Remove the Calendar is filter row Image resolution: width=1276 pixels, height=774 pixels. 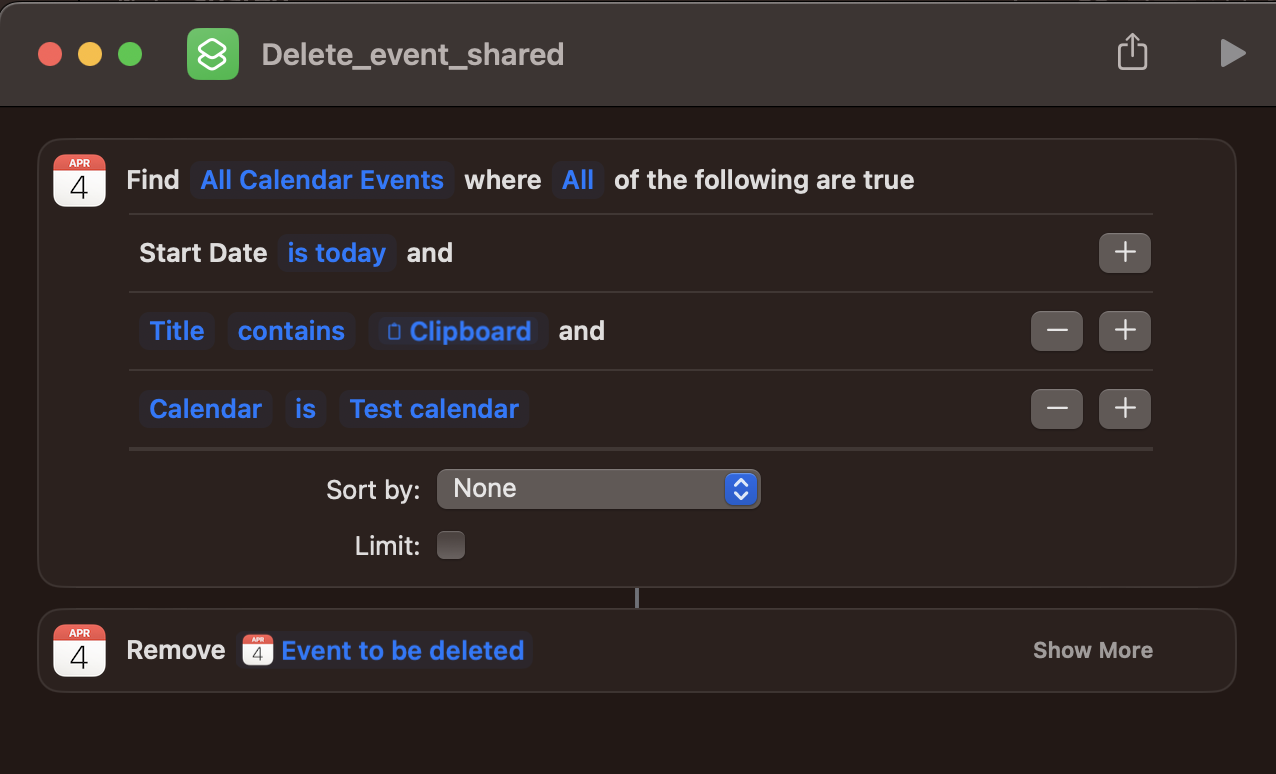coord(1057,409)
